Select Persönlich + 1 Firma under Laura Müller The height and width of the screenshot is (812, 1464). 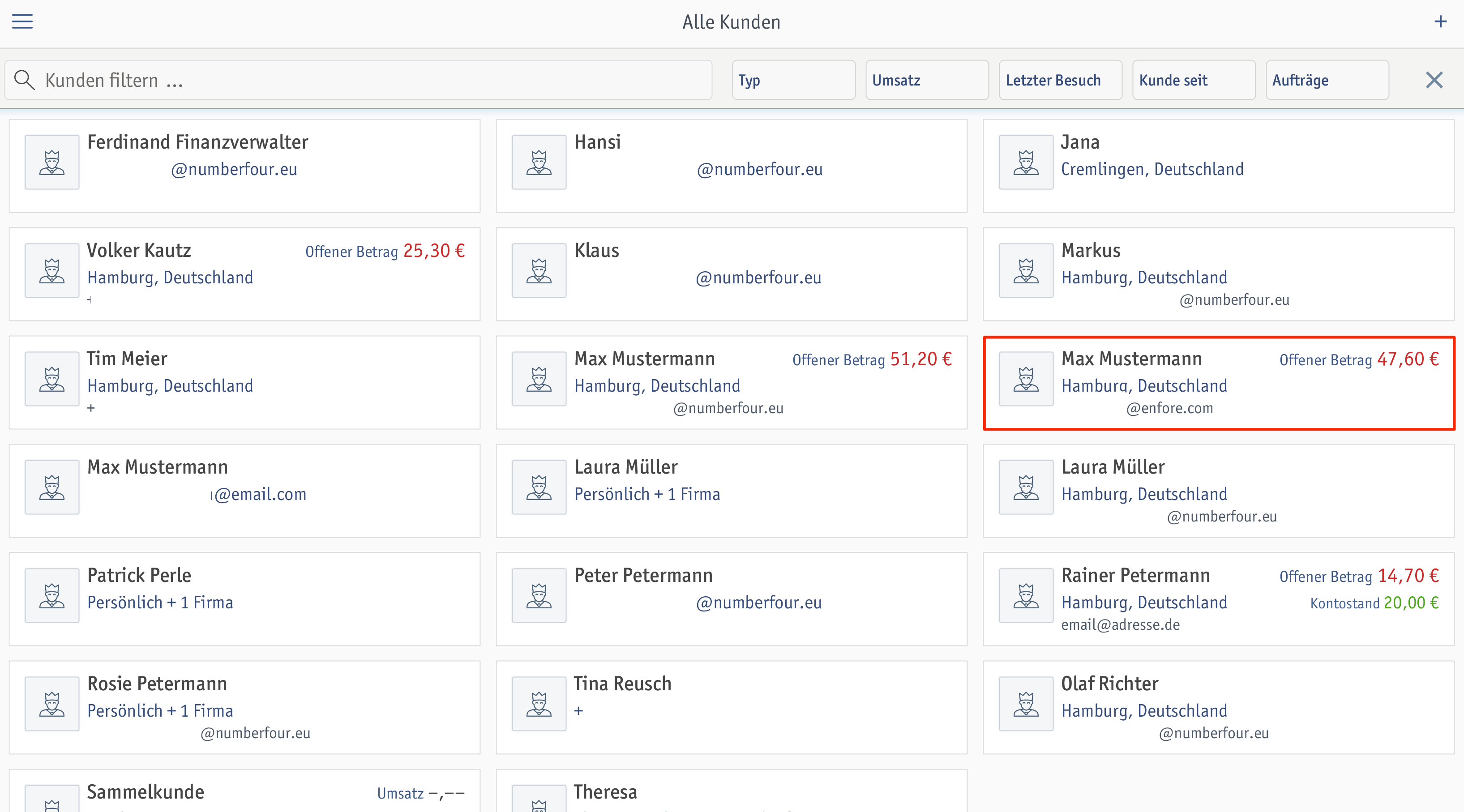click(x=647, y=494)
